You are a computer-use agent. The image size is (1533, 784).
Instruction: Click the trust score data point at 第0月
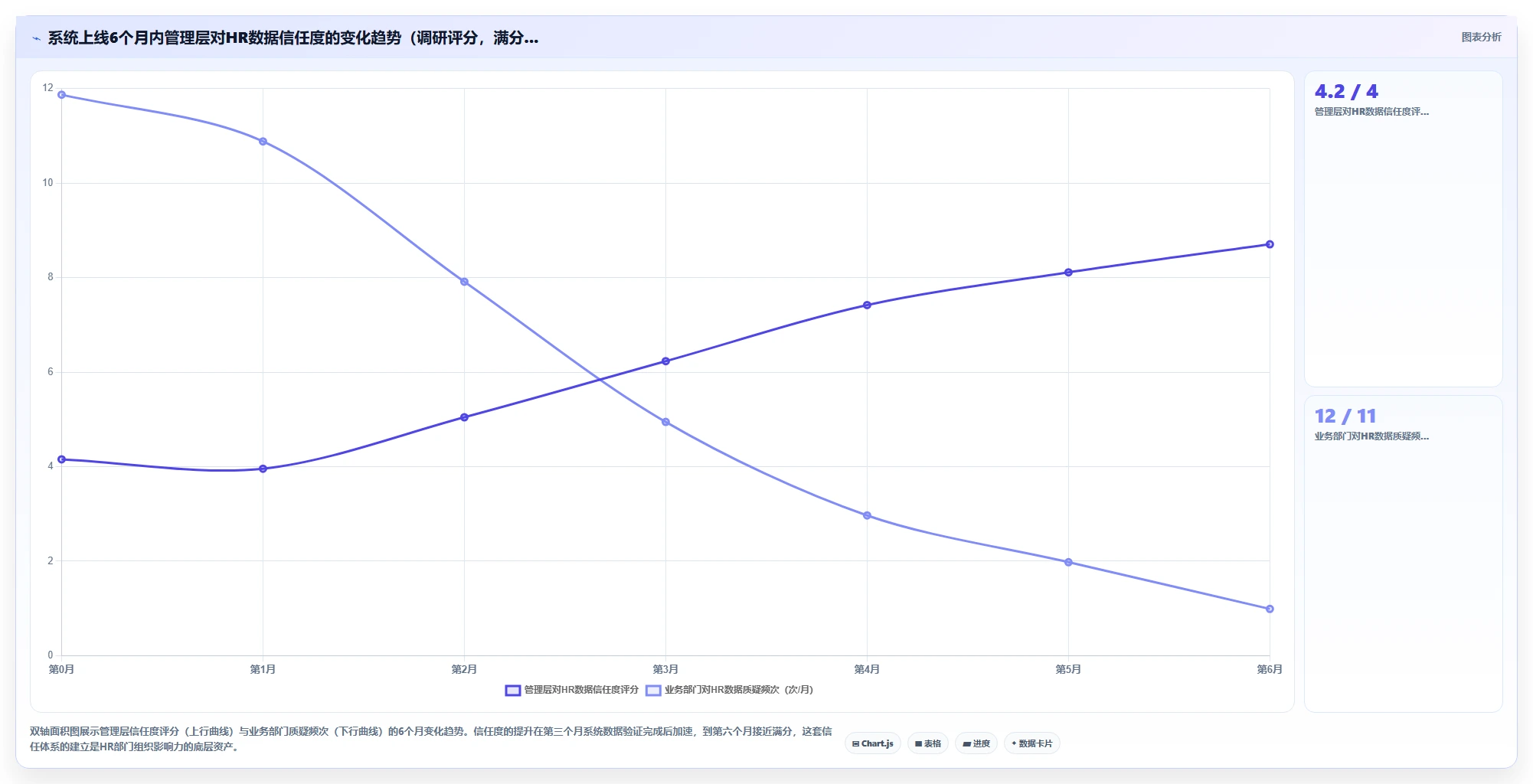click(62, 459)
